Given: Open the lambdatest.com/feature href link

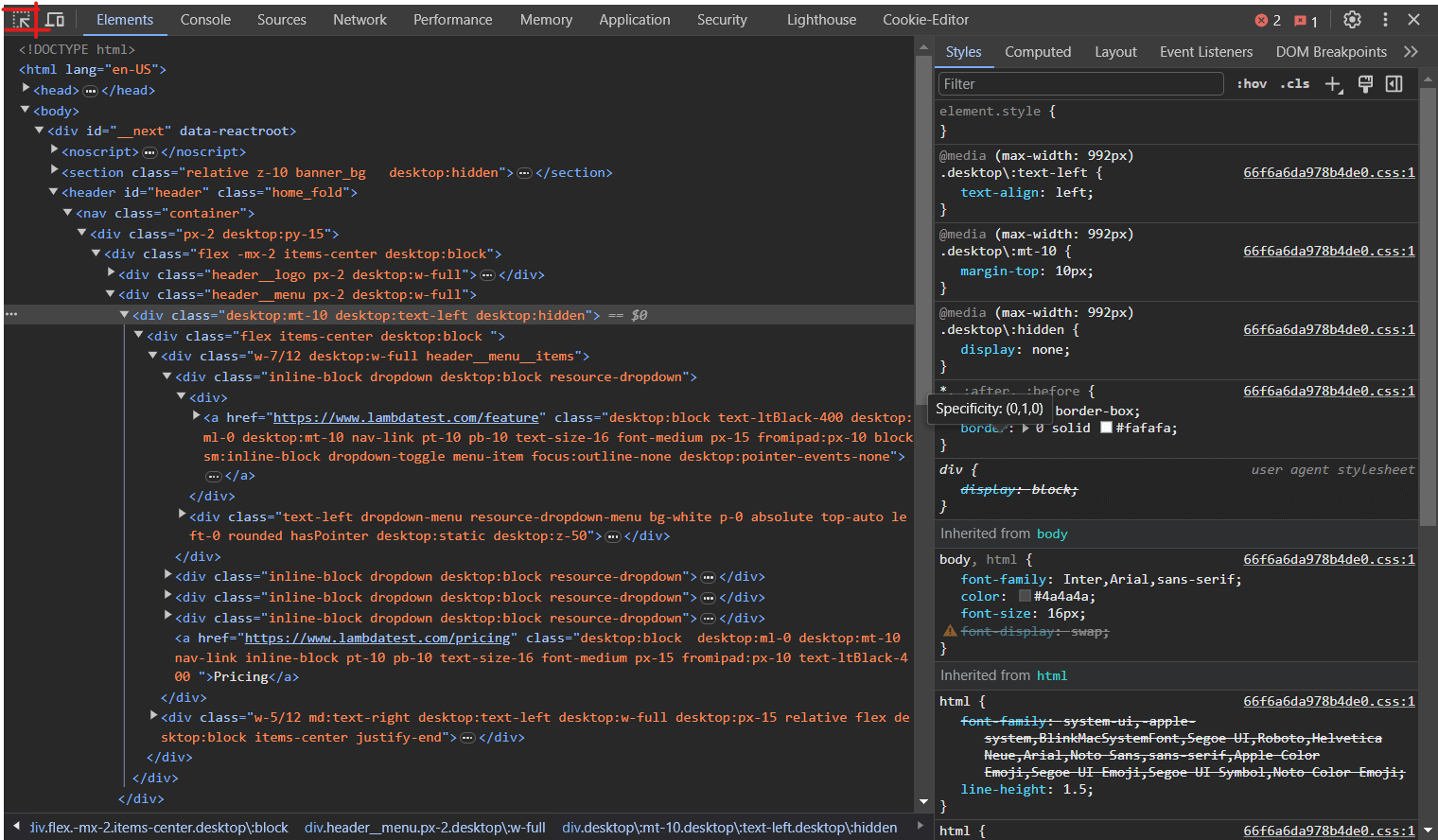Looking at the screenshot, I should click(x=406, y=417).
